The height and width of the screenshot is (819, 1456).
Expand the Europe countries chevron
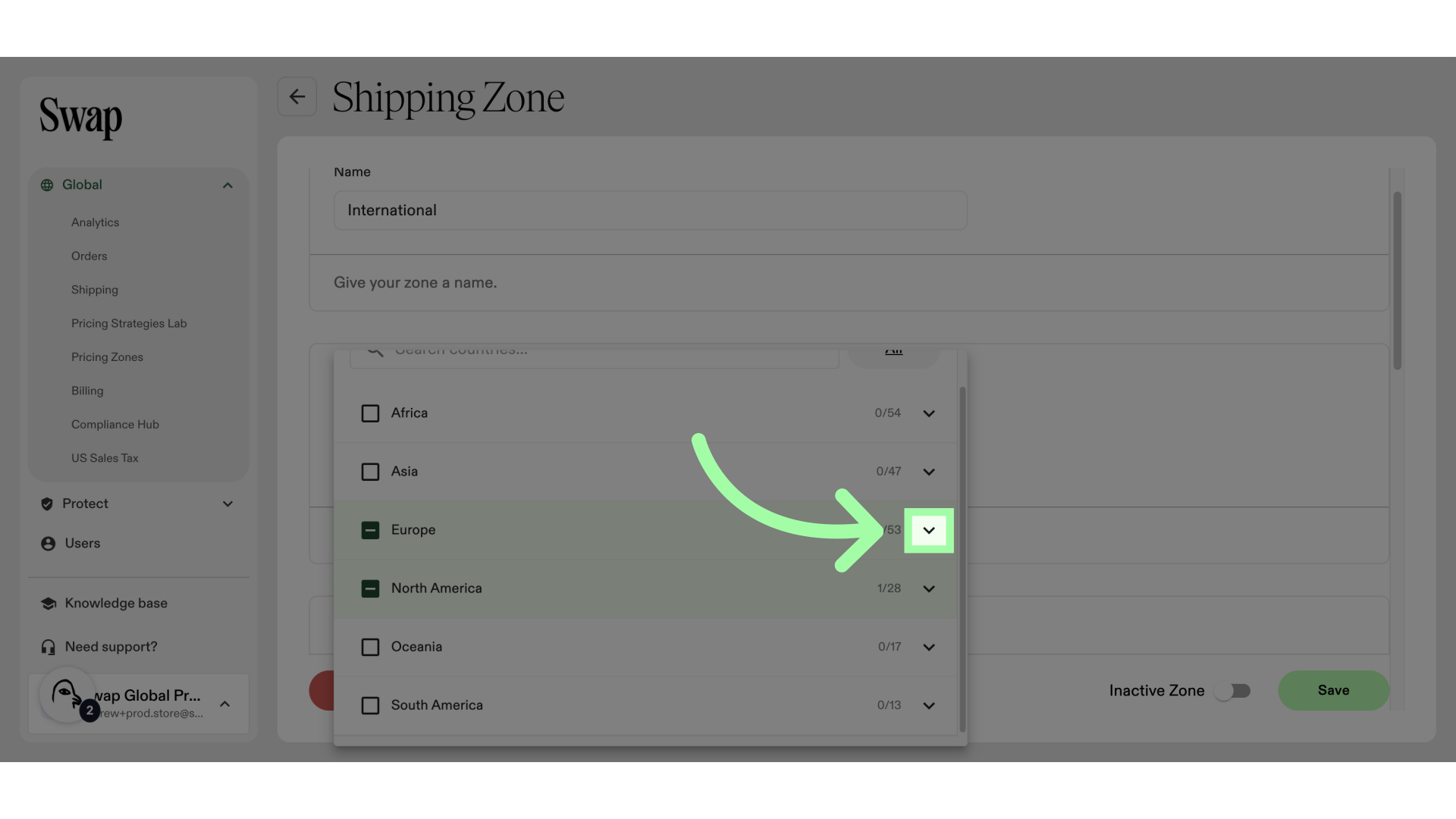[928, 530]
